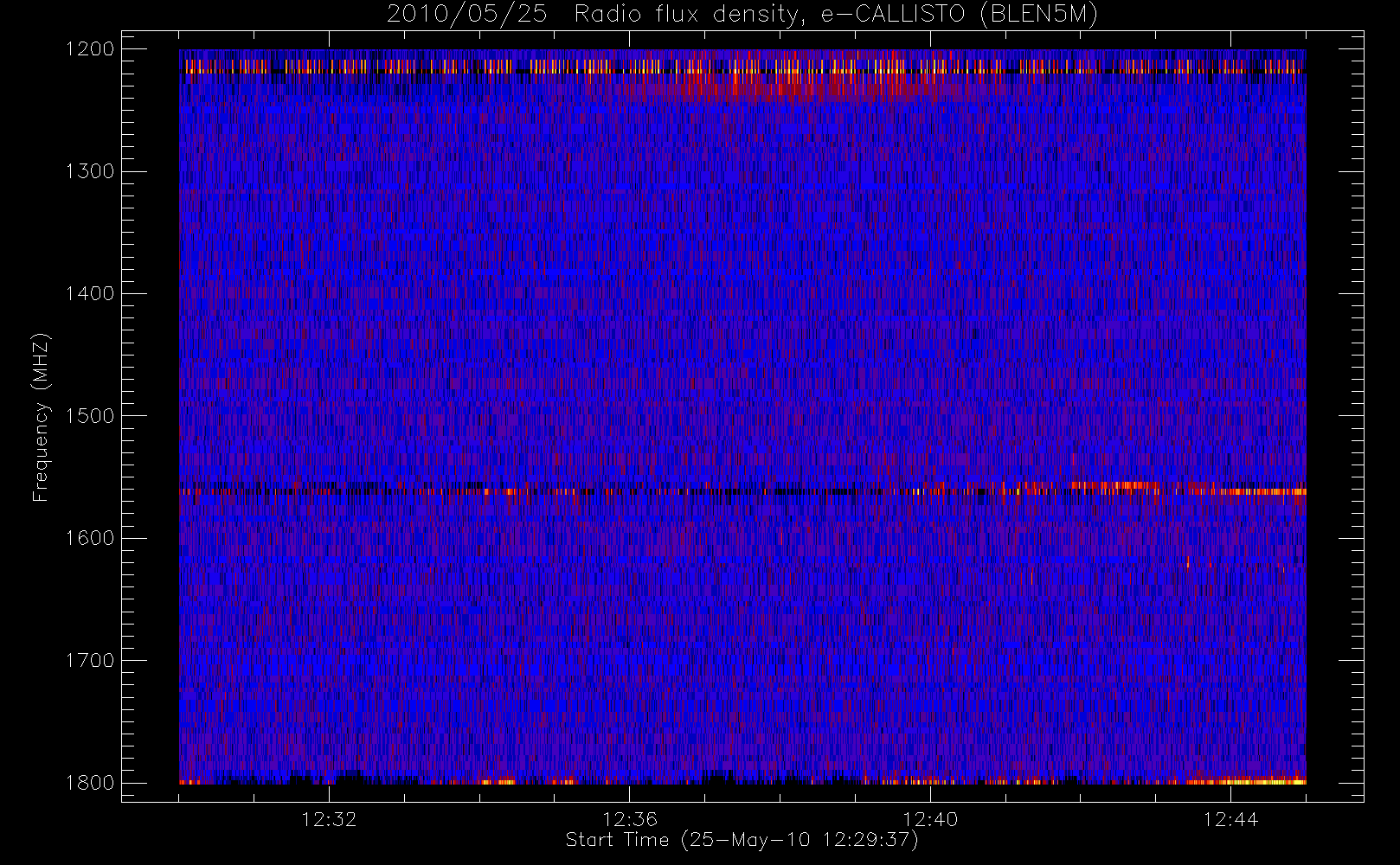Click the 1700 frequency tick label

tap(91, 661)
